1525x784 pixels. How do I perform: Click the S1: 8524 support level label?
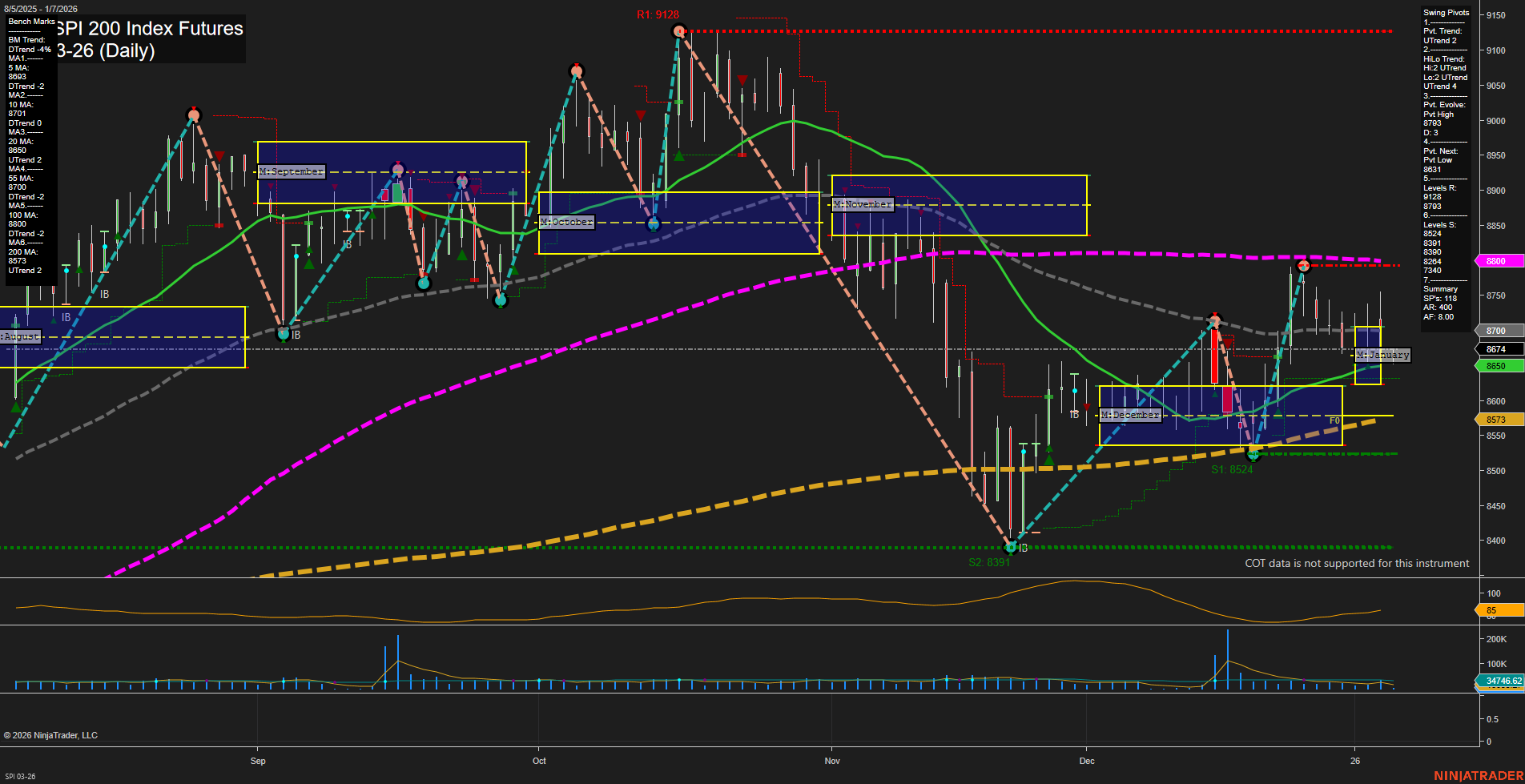1232,470
